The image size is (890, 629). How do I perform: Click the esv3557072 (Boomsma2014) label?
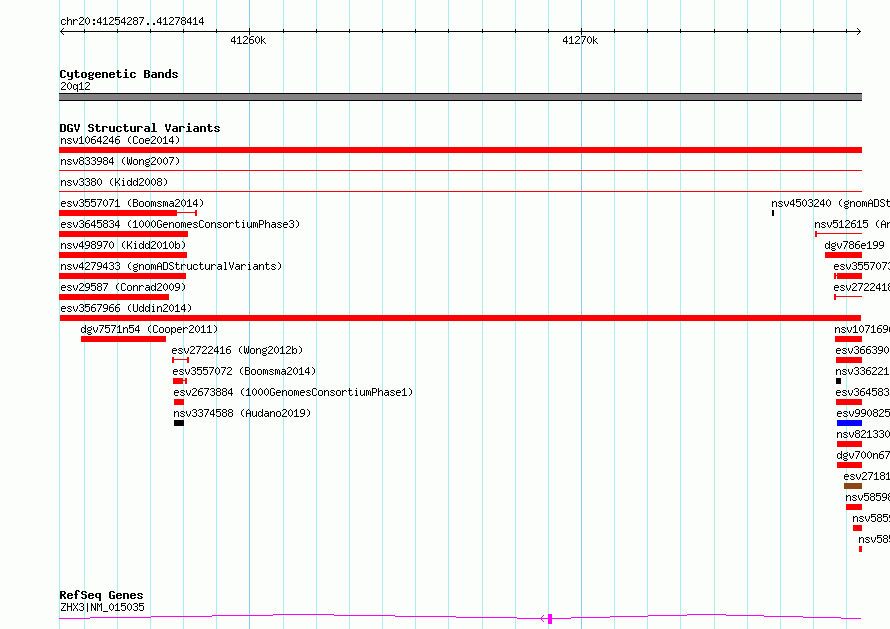click(244, 371)
